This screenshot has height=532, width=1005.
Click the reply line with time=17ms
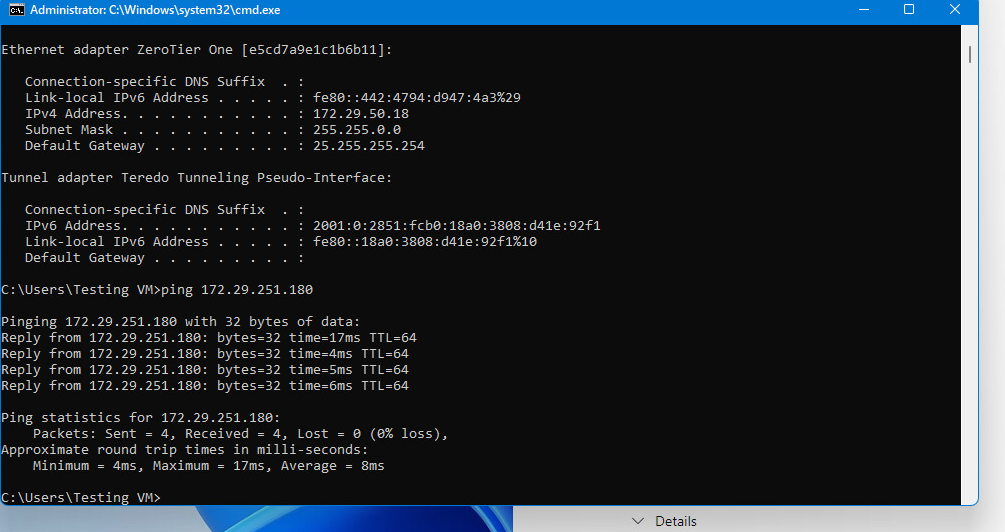coord(209,338)
